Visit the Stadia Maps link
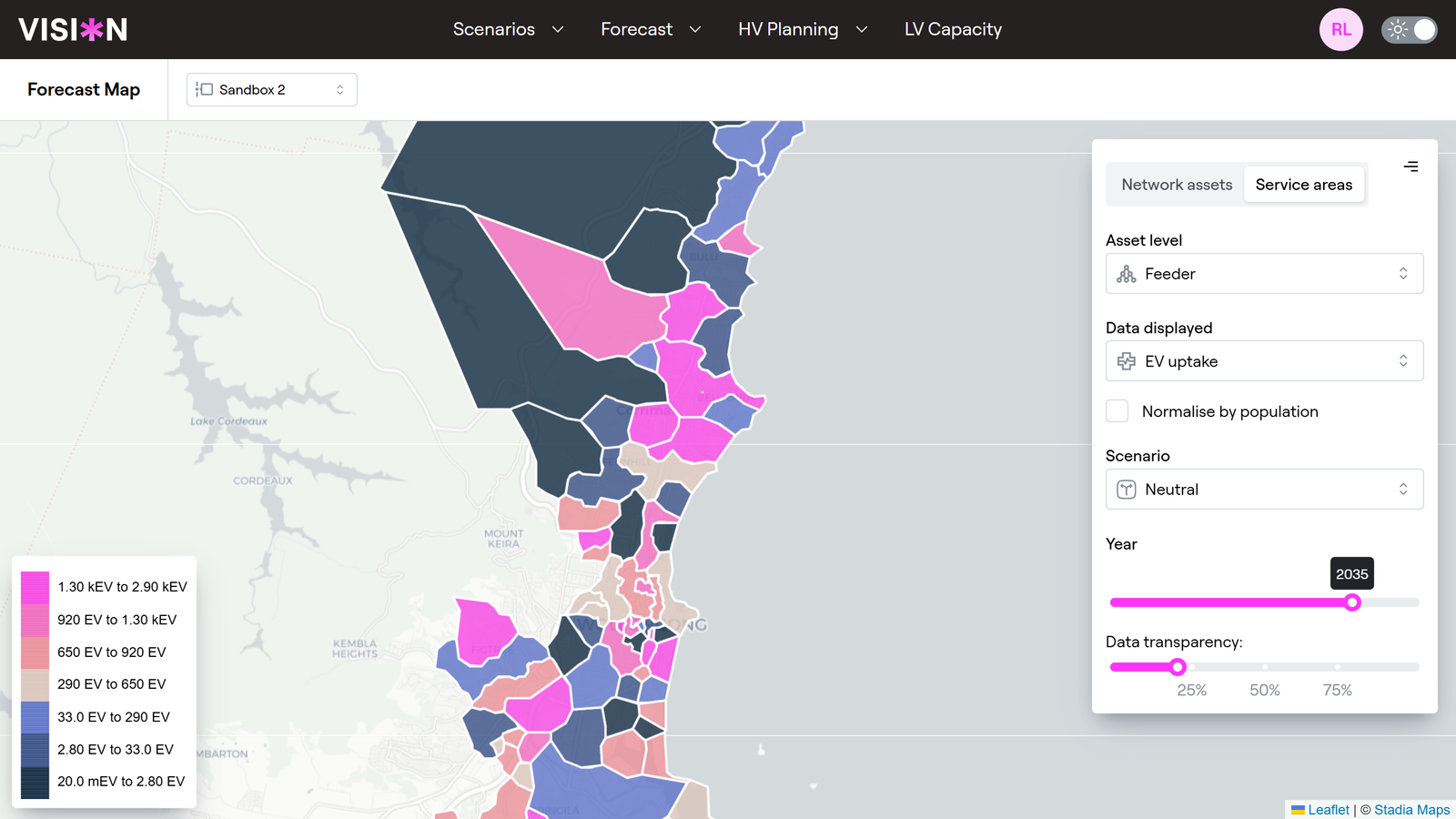1456x819 pixels. point(1411,810)
